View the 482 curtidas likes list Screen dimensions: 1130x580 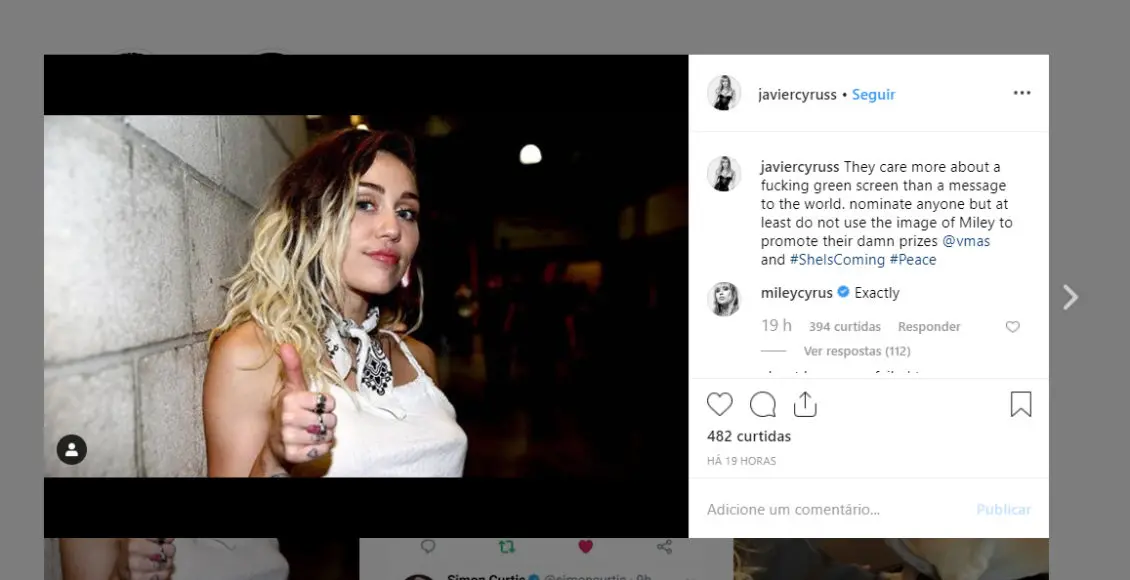tap(748, 436)
